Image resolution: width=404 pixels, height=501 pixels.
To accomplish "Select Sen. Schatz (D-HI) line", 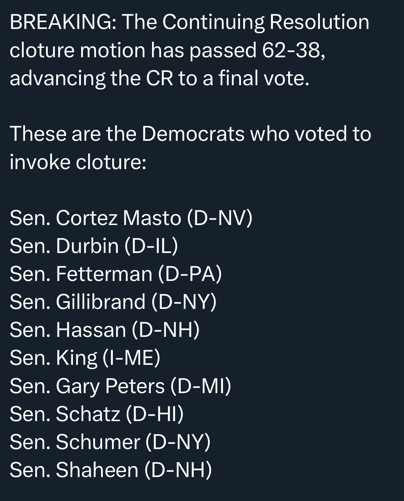I will tap(97, 414).
